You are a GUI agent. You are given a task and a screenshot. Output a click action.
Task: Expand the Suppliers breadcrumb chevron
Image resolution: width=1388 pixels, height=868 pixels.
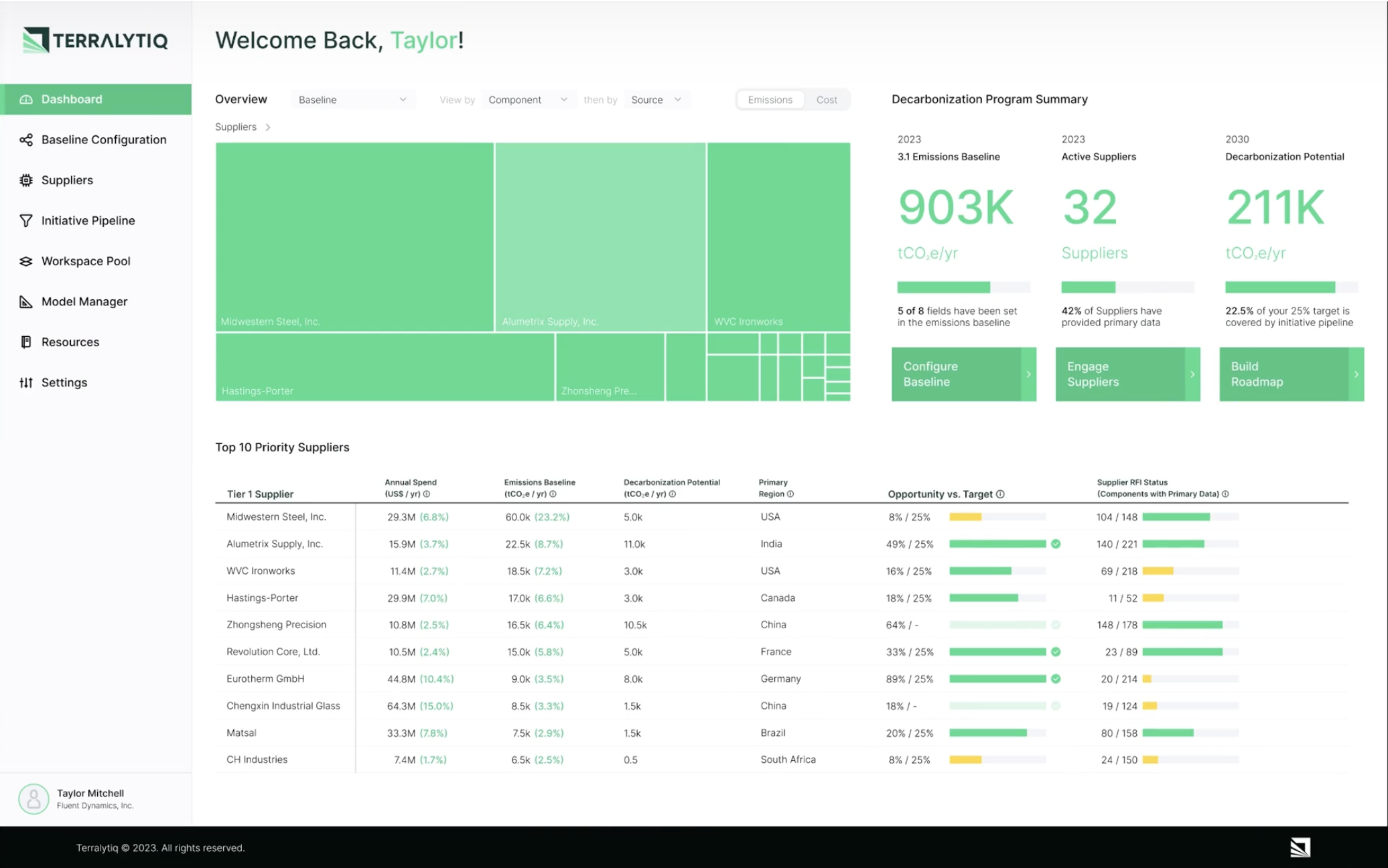268,127
